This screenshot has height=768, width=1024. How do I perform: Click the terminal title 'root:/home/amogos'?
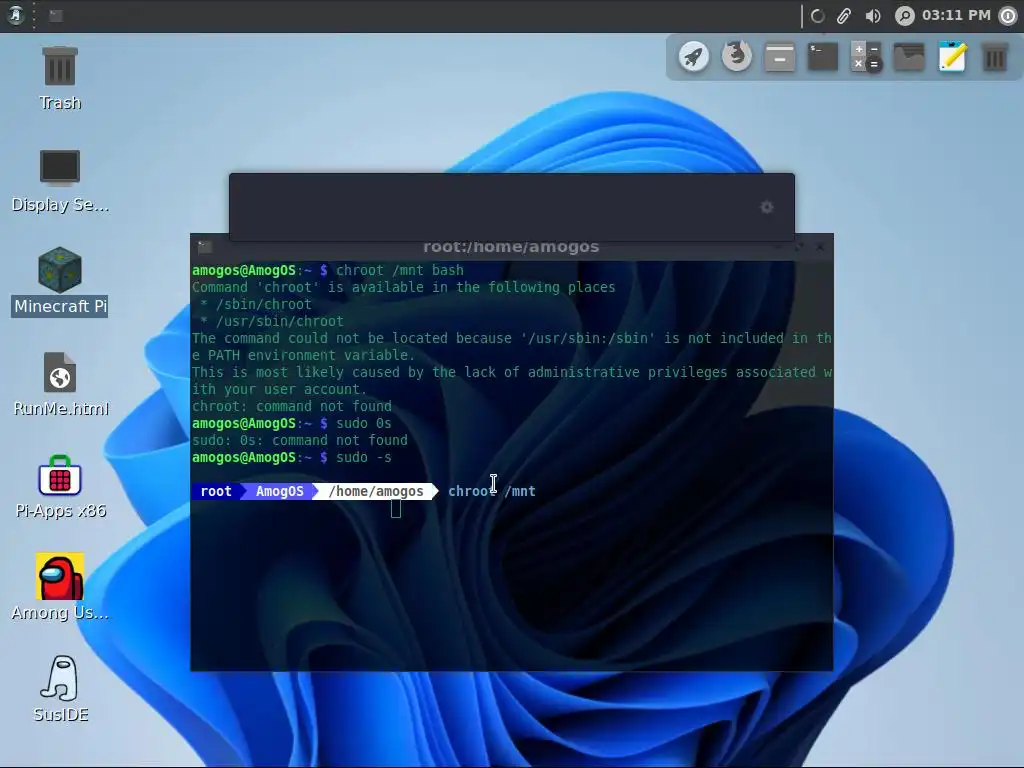(x=511, y=247)
